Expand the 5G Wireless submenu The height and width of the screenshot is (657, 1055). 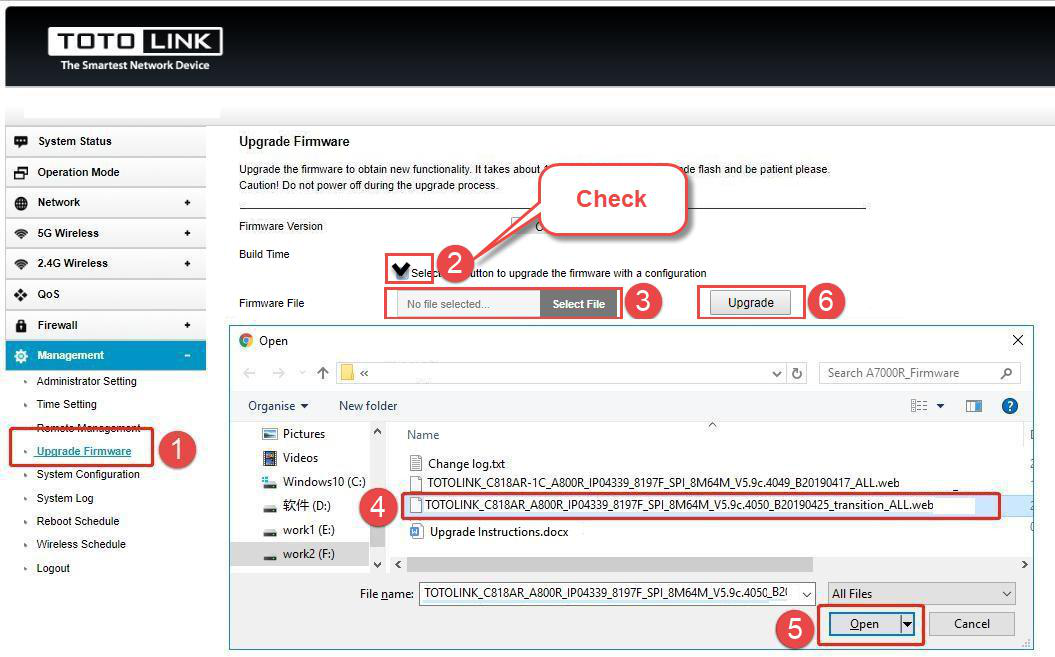[187, 234]
